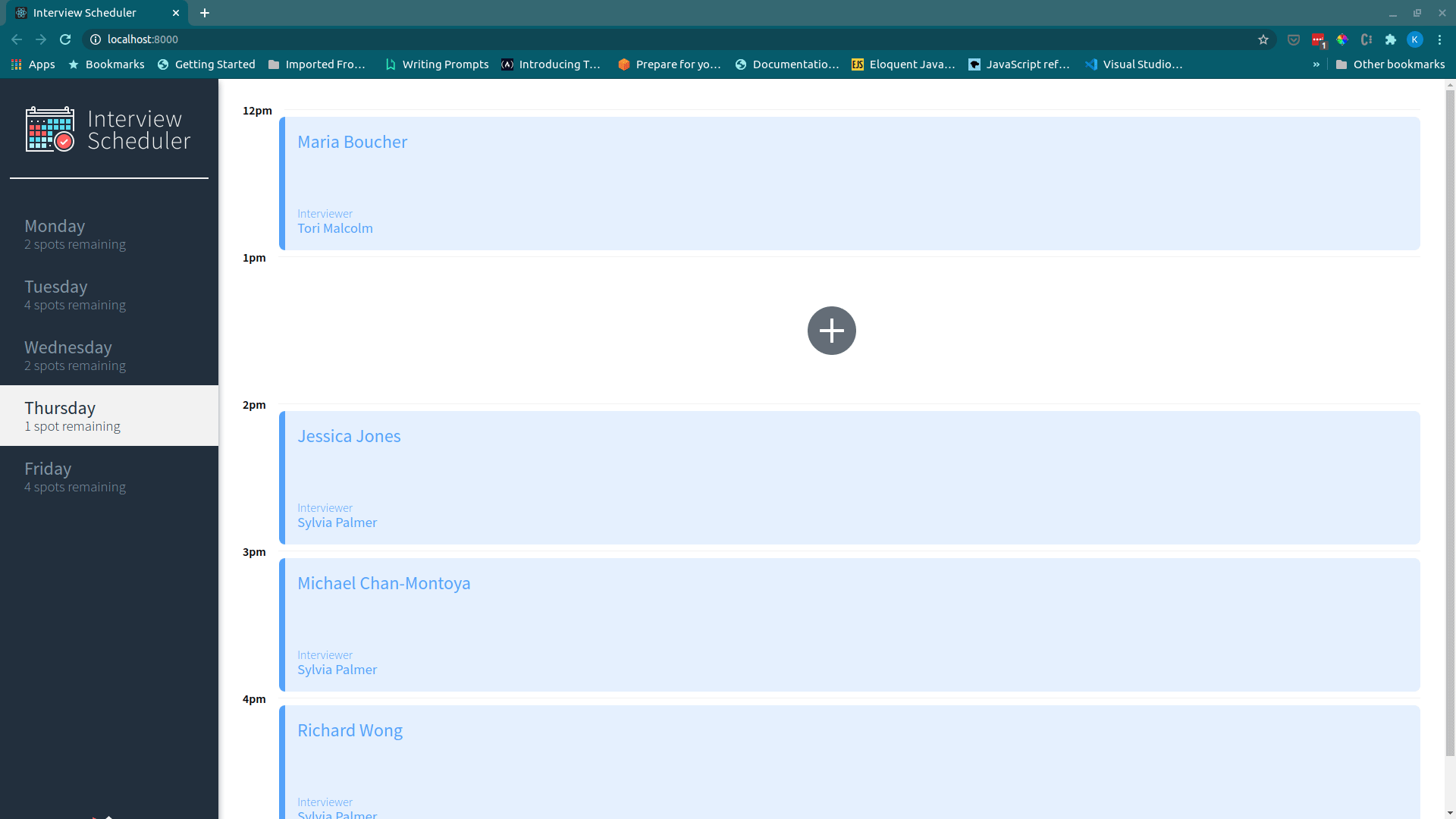
Task: Click the bookmark star icon in browser
Action: 1263,39
